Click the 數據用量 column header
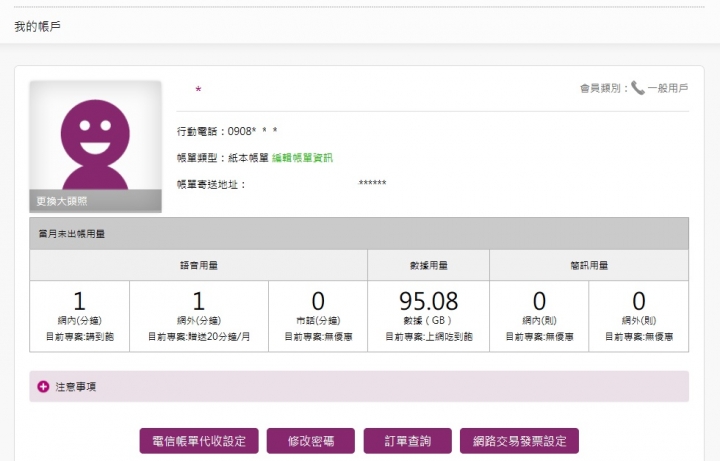This screenshot has height=461, width=720. point(428,265)
